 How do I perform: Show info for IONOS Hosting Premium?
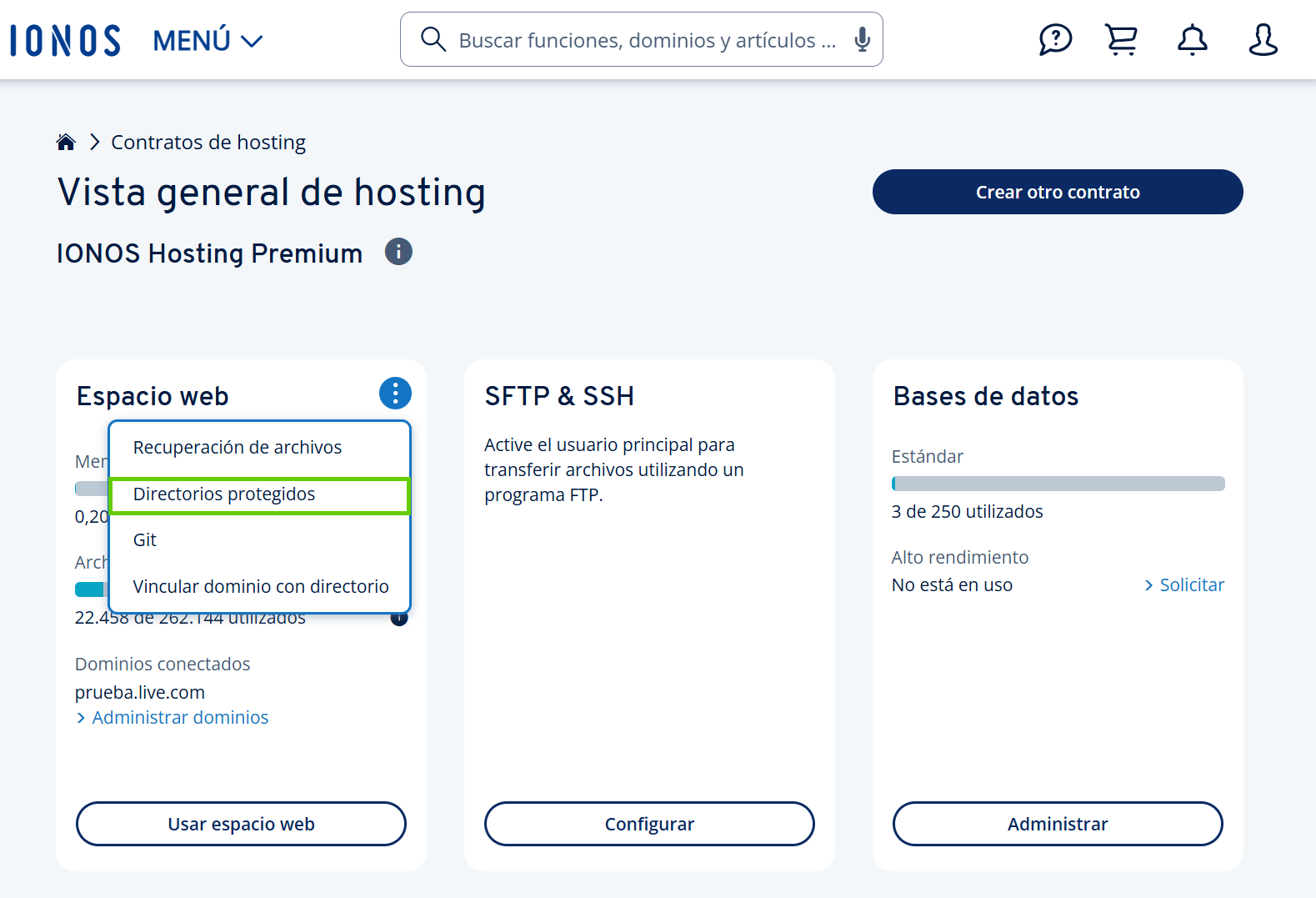tap(398, 252)
